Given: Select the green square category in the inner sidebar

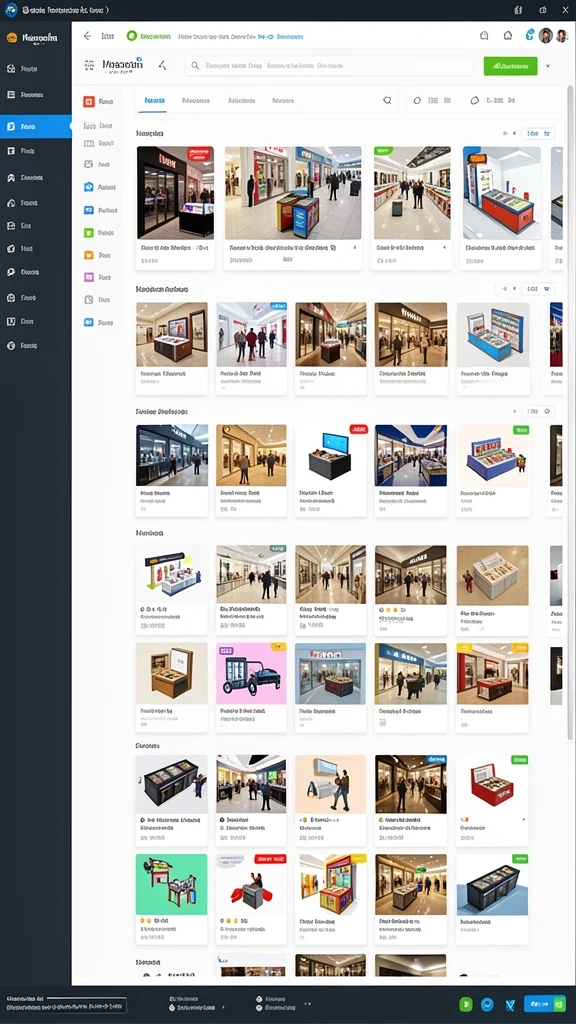Looking at the screenshot, I should (89, 232).
